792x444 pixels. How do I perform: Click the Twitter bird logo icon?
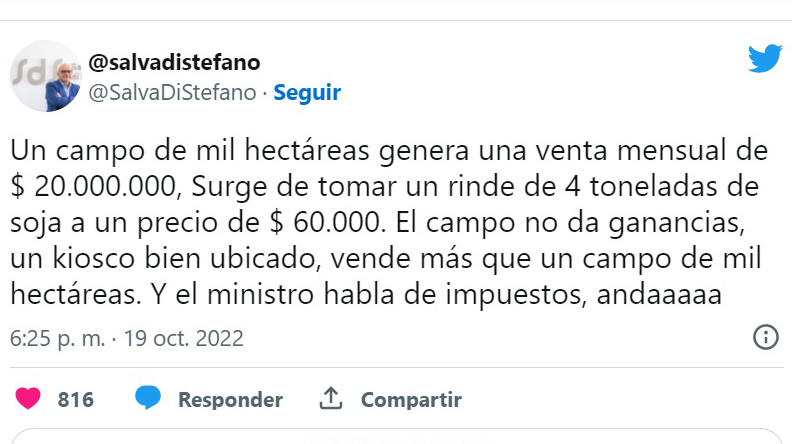(765, 59)
